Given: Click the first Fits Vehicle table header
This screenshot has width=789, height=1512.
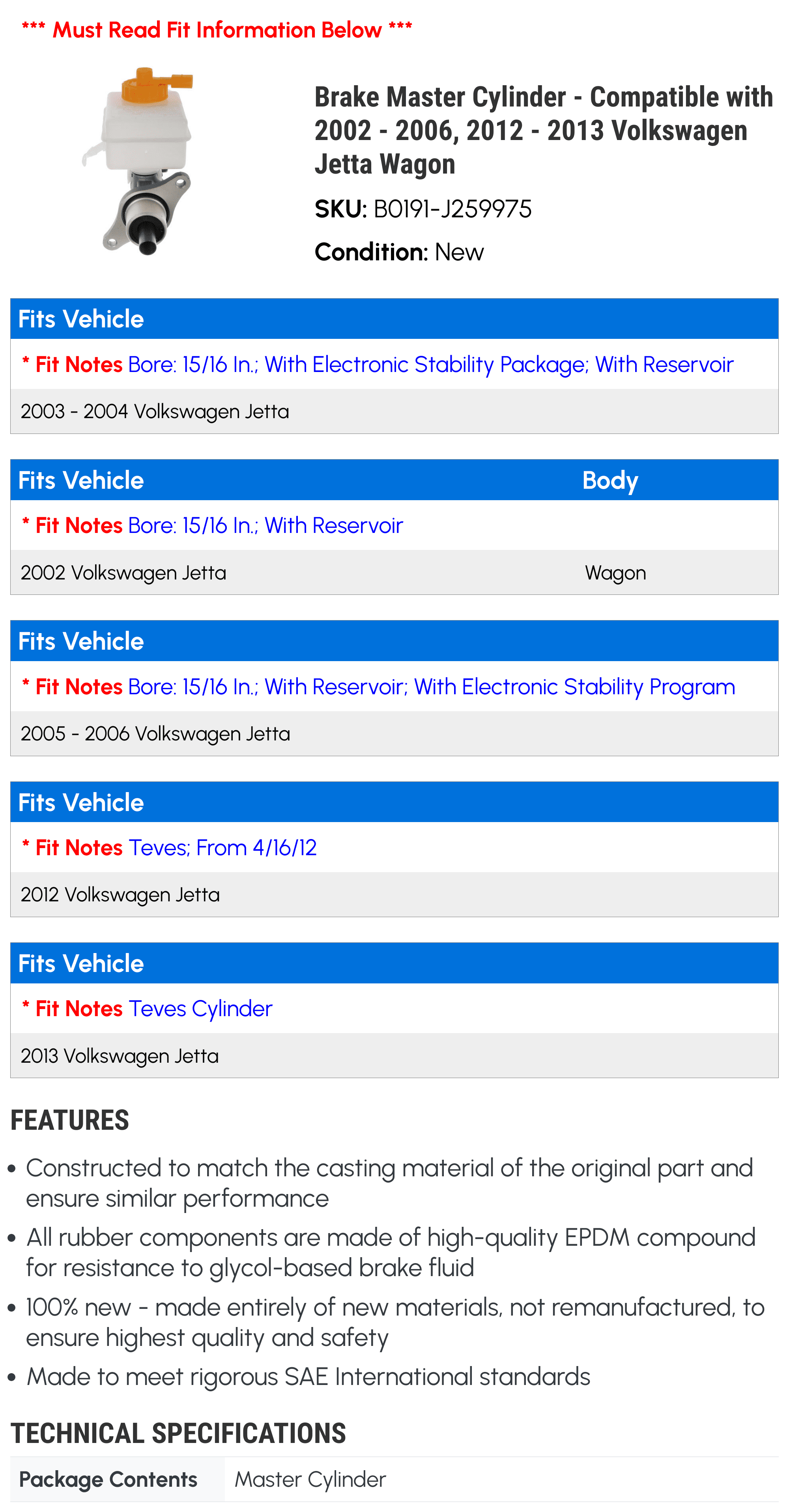Looking at the screenshot, I should (x=394, y=319).
